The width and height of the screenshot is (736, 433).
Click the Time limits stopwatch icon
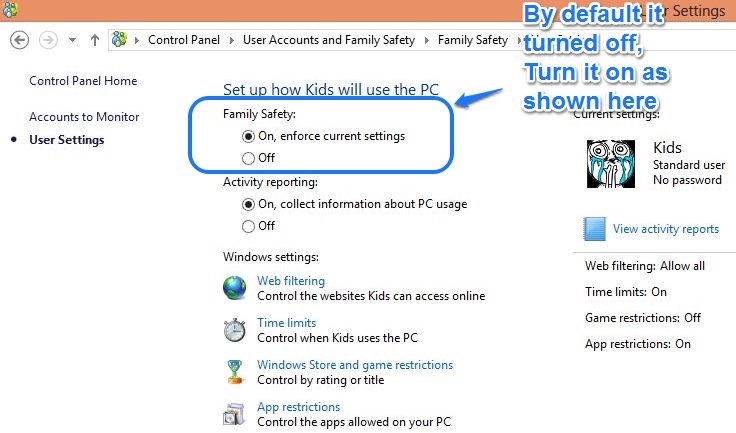pos(235,330)
